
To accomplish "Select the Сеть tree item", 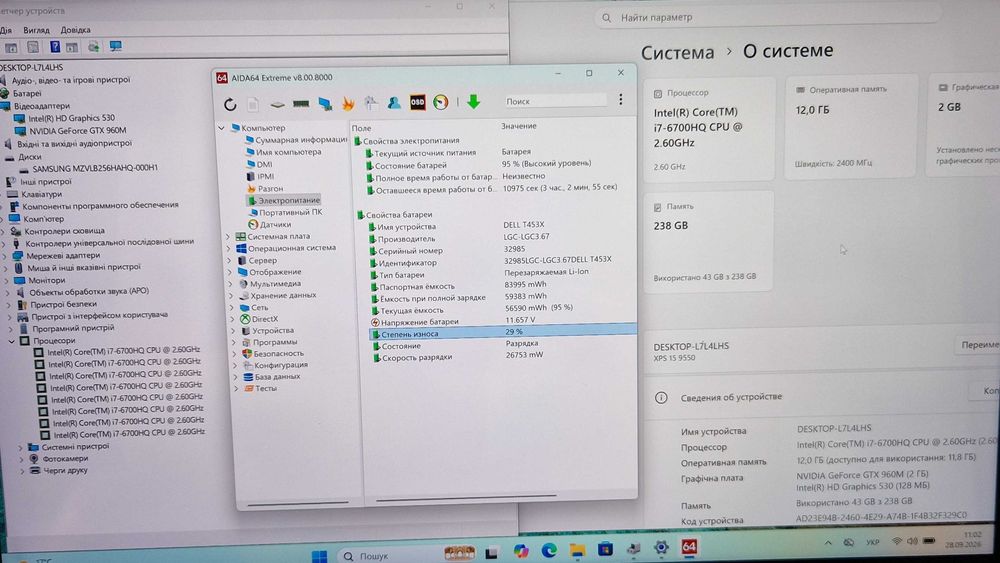I will 254,307.
